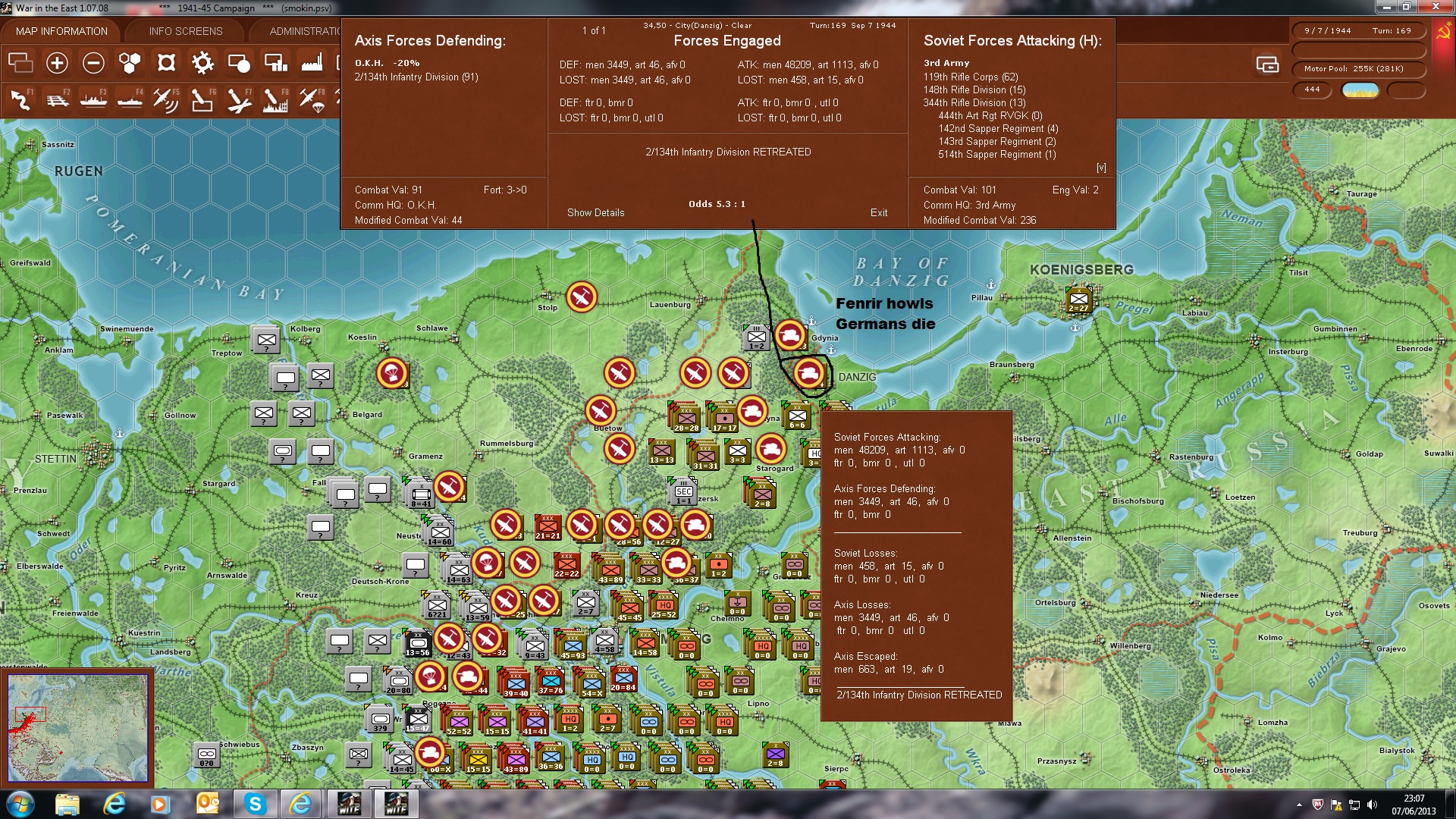The width and height of the screenshot is (1456, 819).
Task: Expand attacker list with [v] indicator
Action: (1101, 168)
